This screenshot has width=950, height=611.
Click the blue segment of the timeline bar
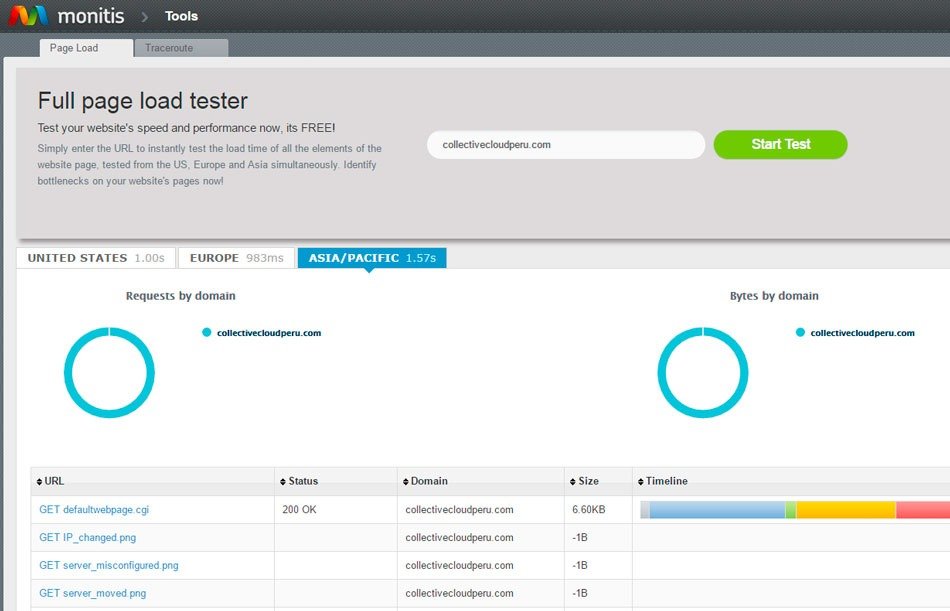click(x=717, y=510)
